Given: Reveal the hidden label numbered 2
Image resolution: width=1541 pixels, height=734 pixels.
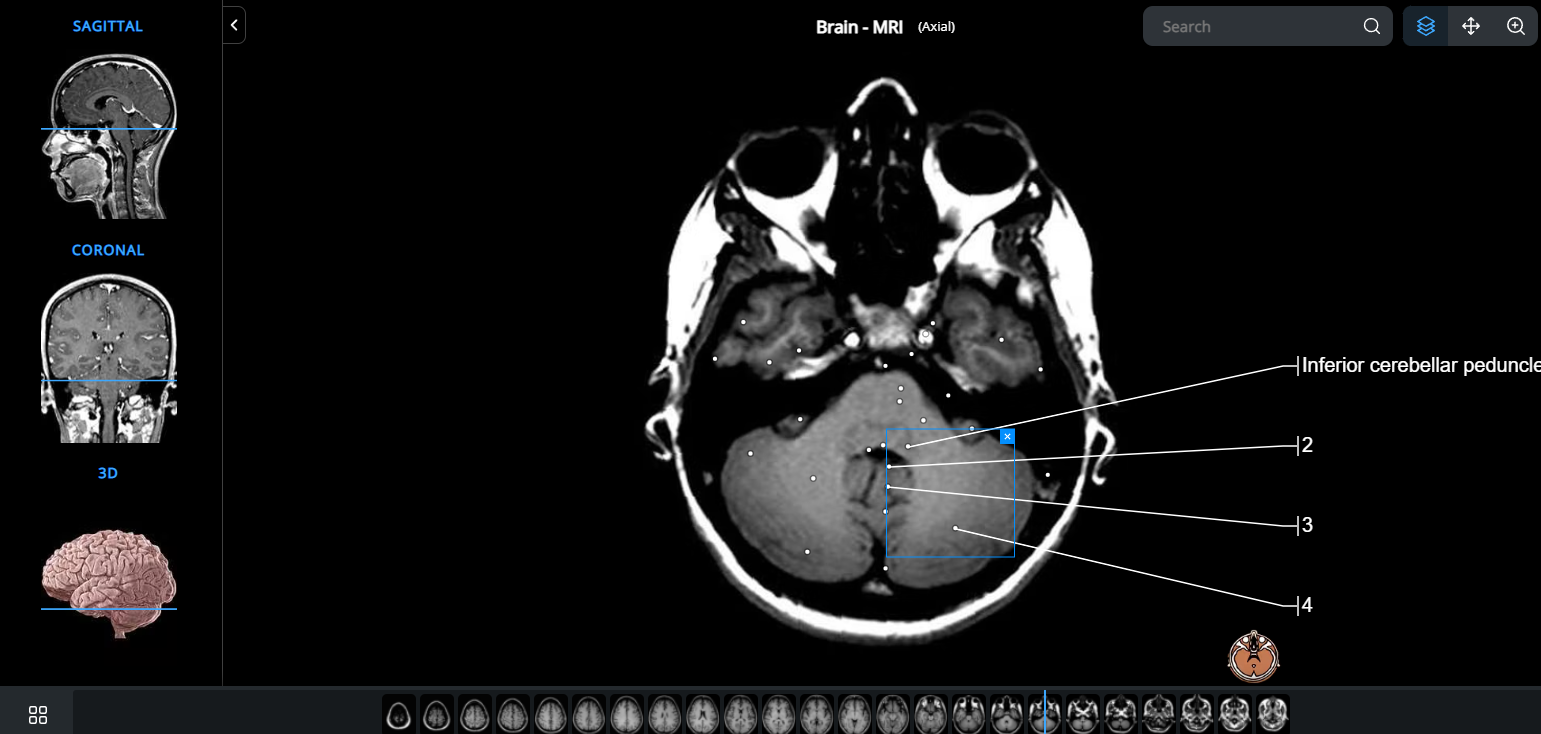Looking at the screenshot, I should 1307,445.
